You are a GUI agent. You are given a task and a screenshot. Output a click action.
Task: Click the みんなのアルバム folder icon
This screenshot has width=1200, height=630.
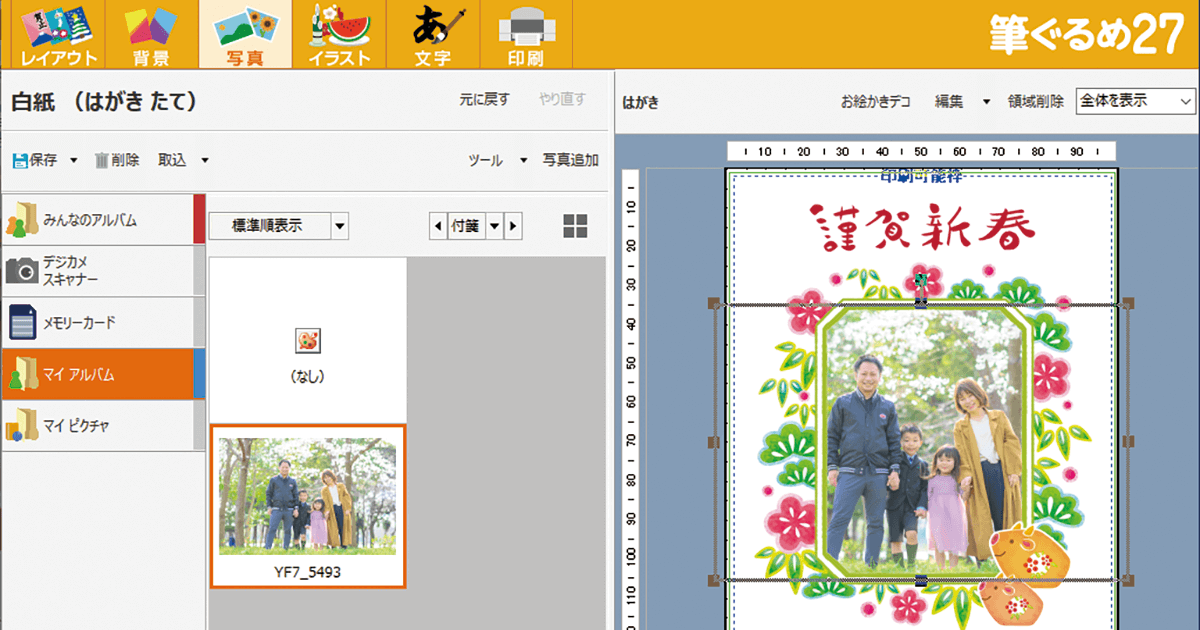coord(21,219)
